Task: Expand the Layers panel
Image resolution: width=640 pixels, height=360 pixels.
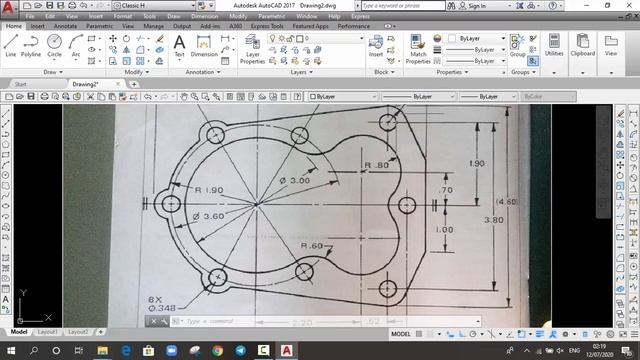Action: 301,72
